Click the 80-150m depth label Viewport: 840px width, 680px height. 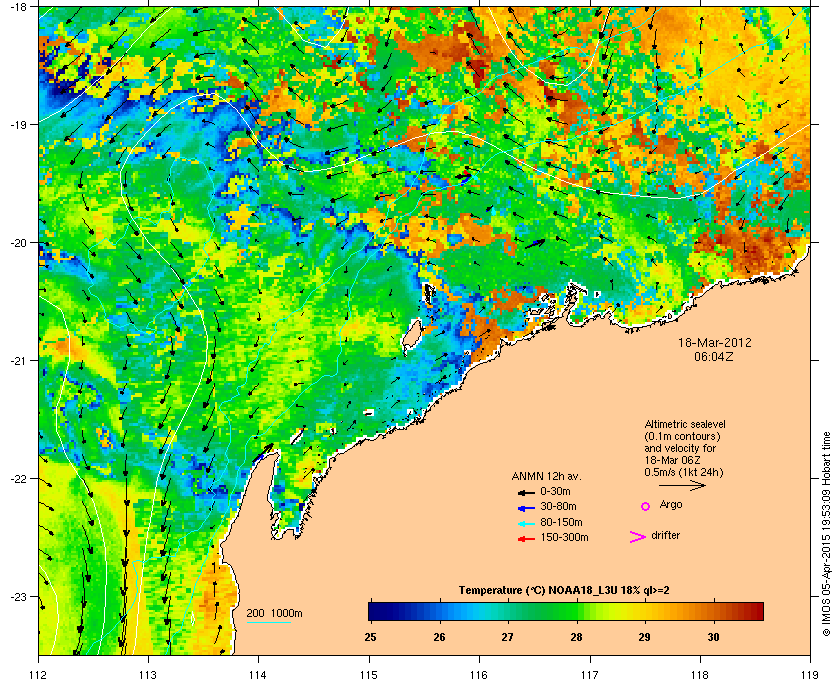click(561, 522)
